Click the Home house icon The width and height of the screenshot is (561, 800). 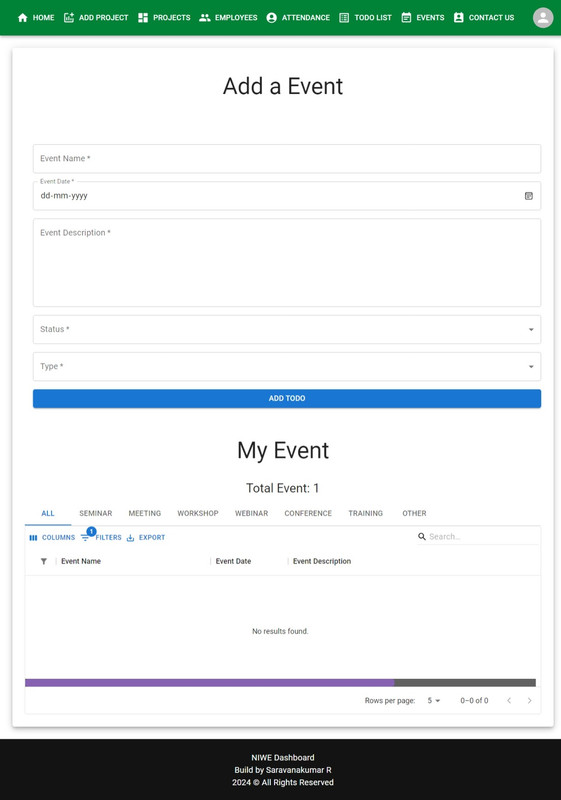(22, 18)
